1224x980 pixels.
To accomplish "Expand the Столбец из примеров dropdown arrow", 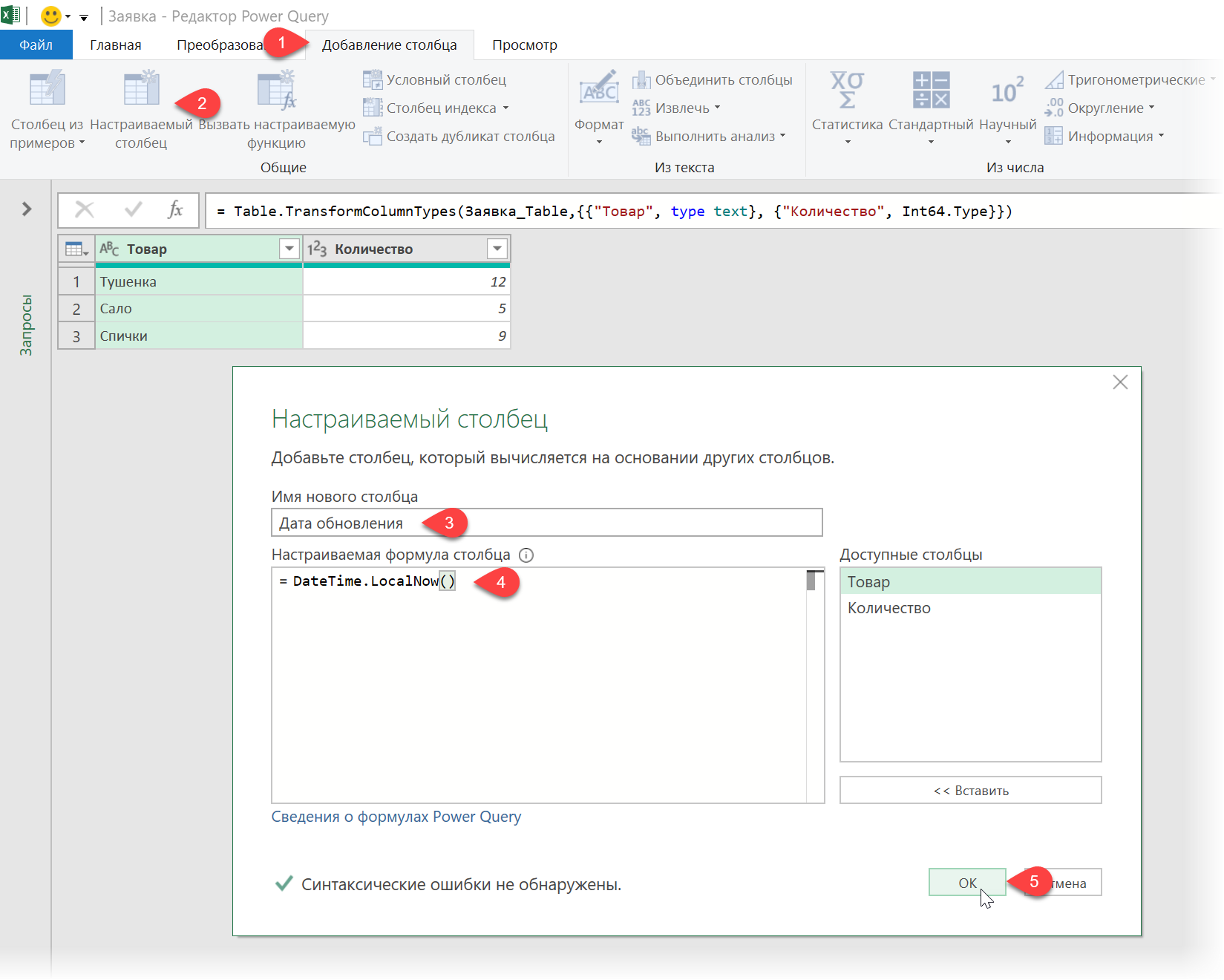I will [x=82, y=143].
